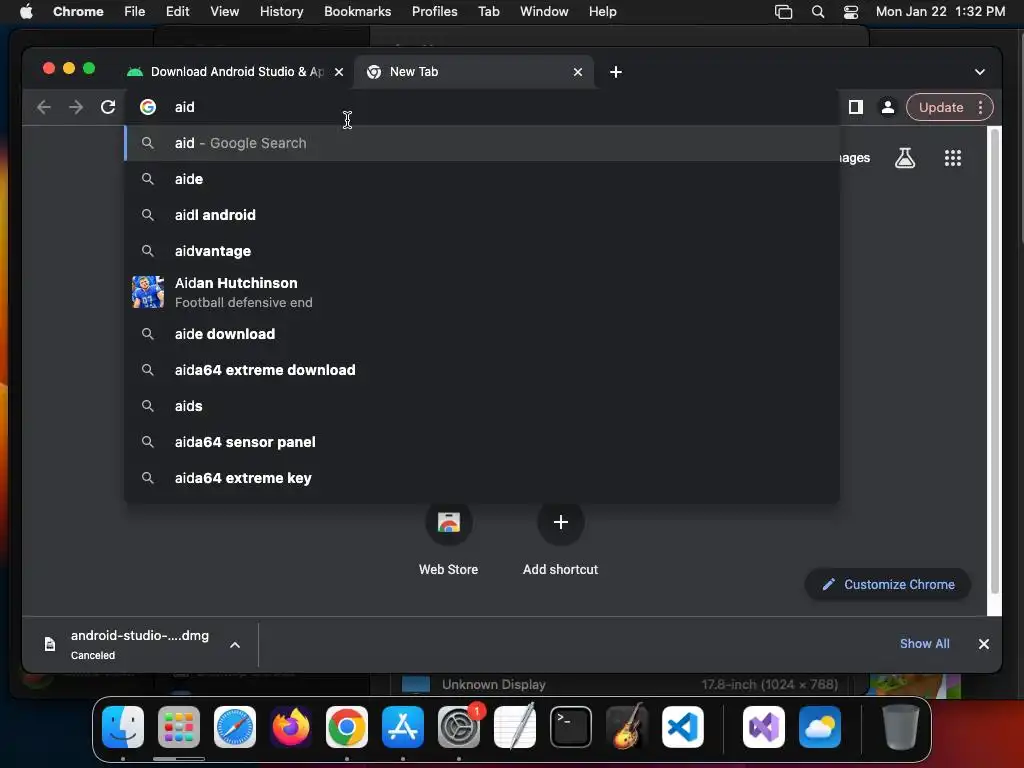Viewport: 1024px width, 768px height.
Task: Expand the android-studio download options chevron
Action: (235, 645)
